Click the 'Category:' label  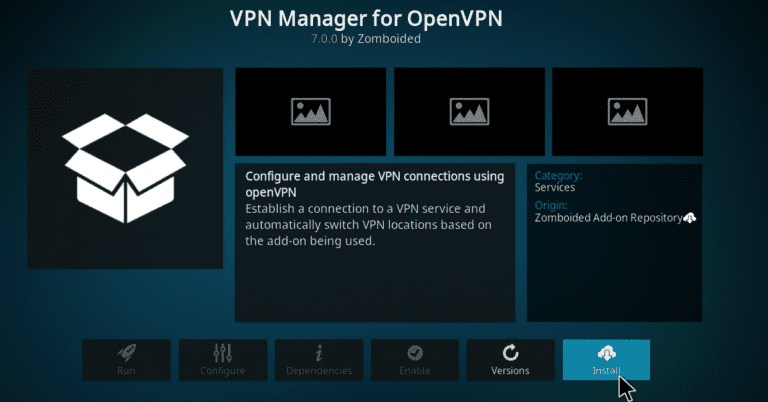pyautogui.click(x=558, y=175)
